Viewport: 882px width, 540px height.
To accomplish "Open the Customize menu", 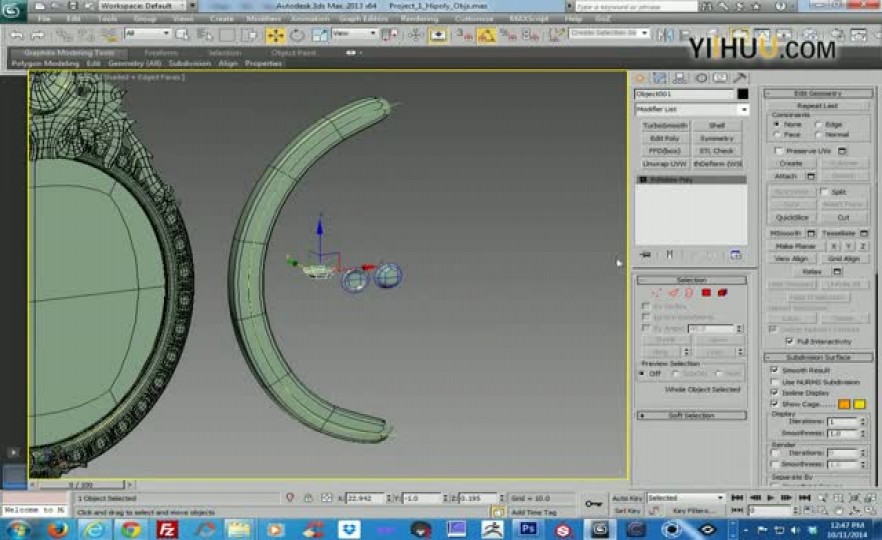I will [474, 19].
